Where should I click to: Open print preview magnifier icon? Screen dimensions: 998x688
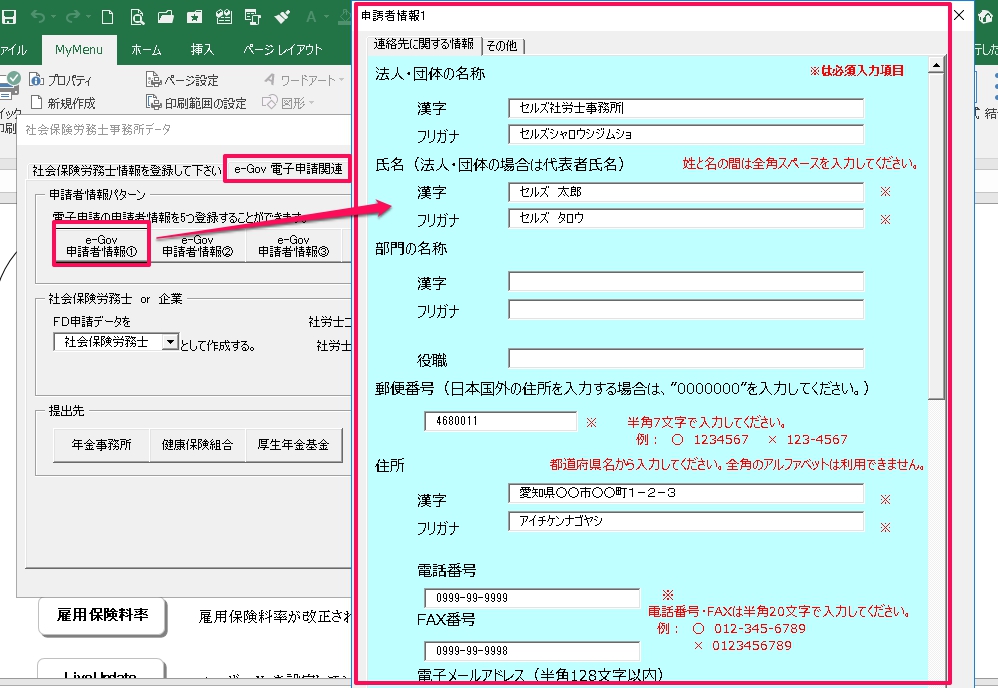137,17
